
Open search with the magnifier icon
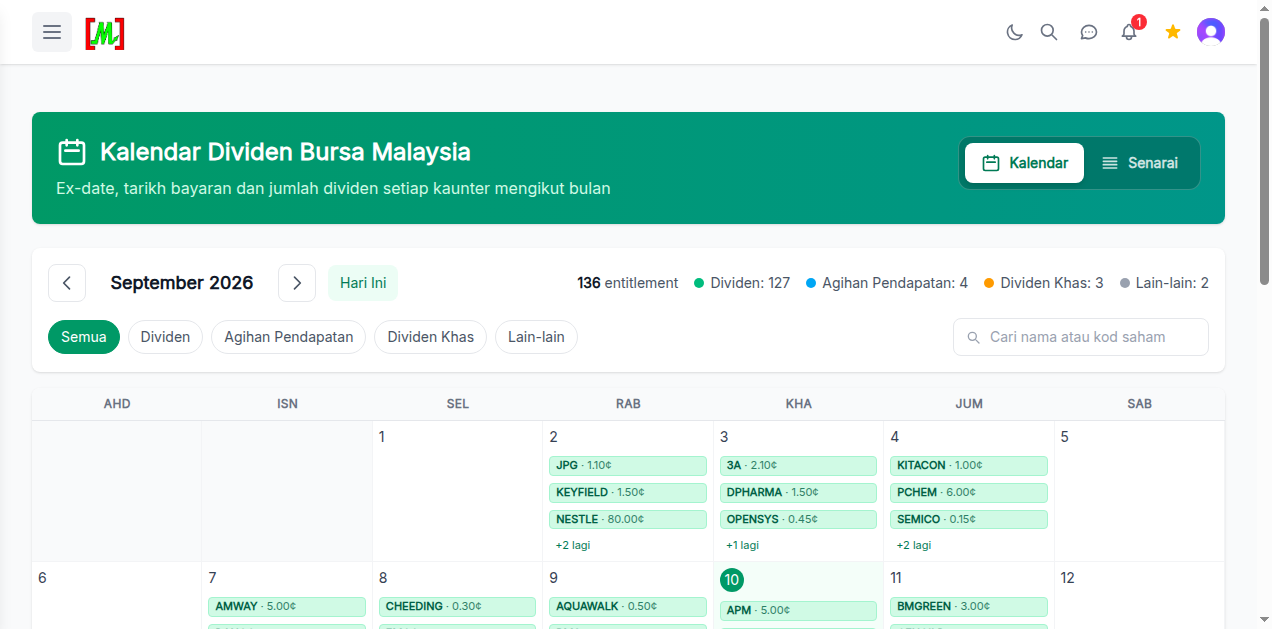(x=1049, y=32)
